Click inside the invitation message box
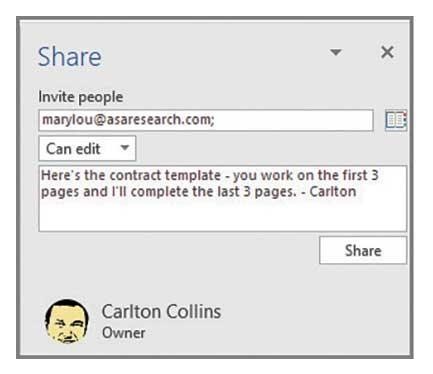 223,198
